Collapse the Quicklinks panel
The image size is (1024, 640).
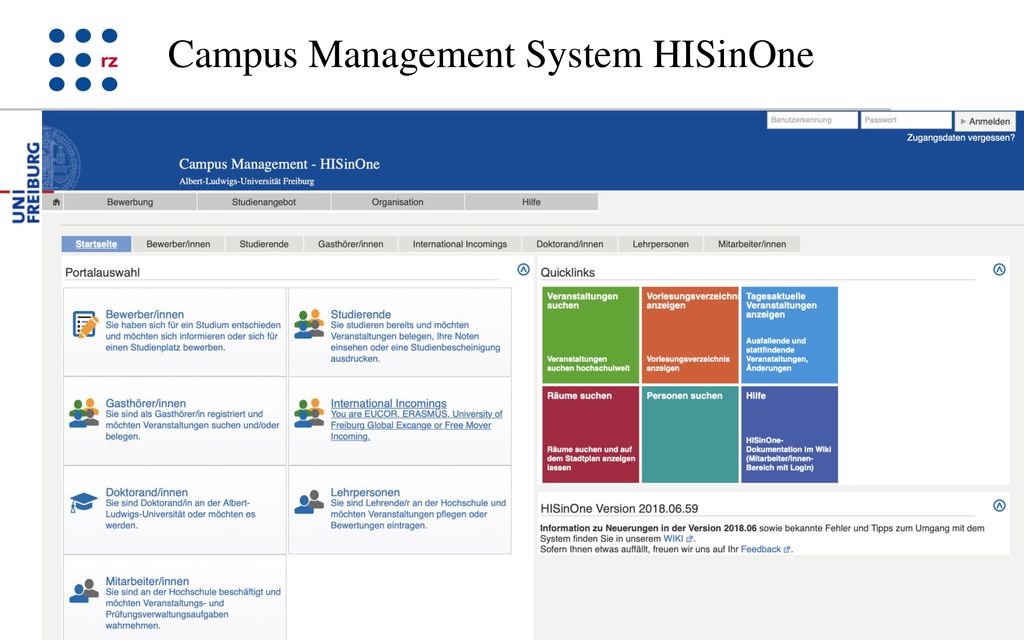[999, 269]
